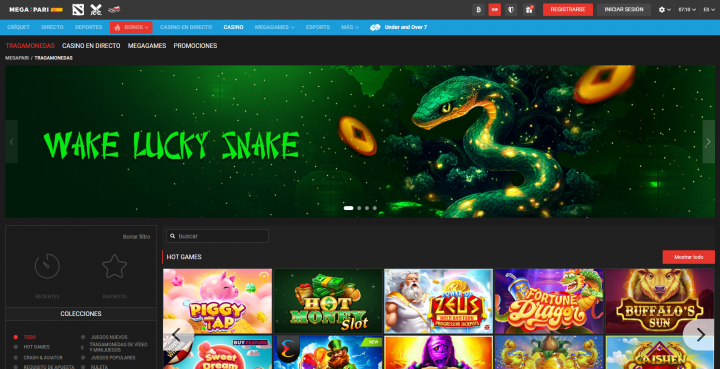This screenshot has height=369, width=720.
Task: Expand the Bonos dropdown menu
Action: (131, 28)
